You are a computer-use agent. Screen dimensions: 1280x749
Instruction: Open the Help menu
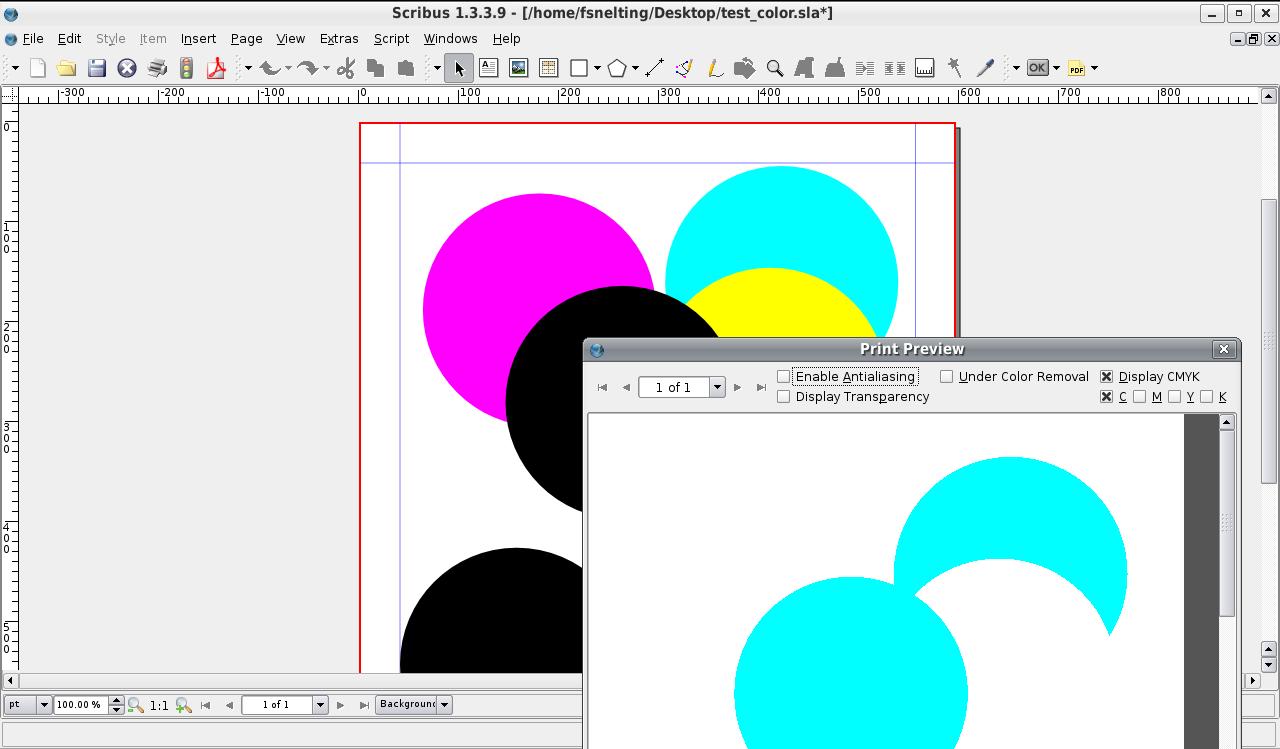pos(506,38)
